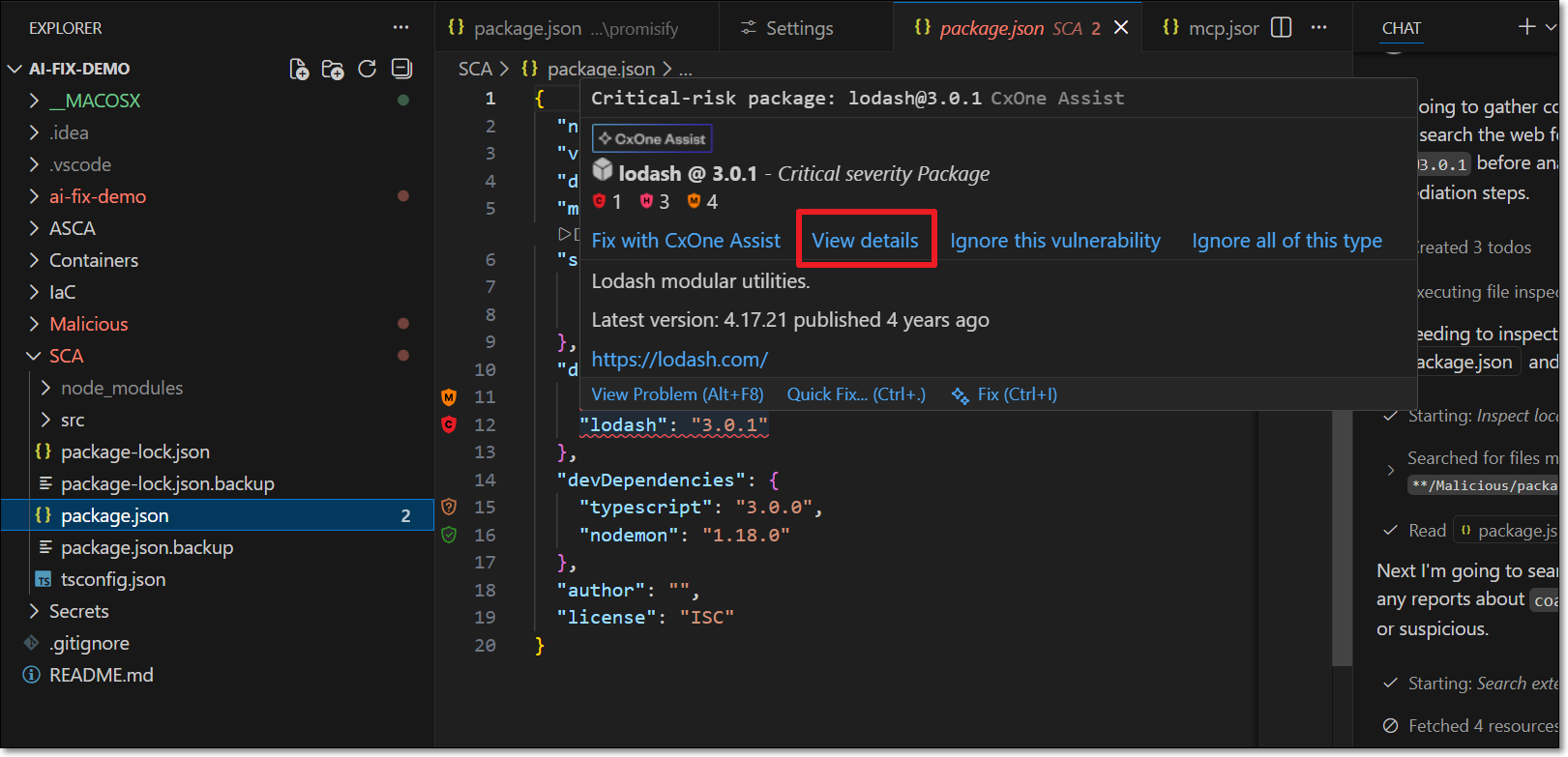Screen dimensions: 1568x757
Task: Click Fix with CxOne Assist link
Action: (x=686, y=241)
